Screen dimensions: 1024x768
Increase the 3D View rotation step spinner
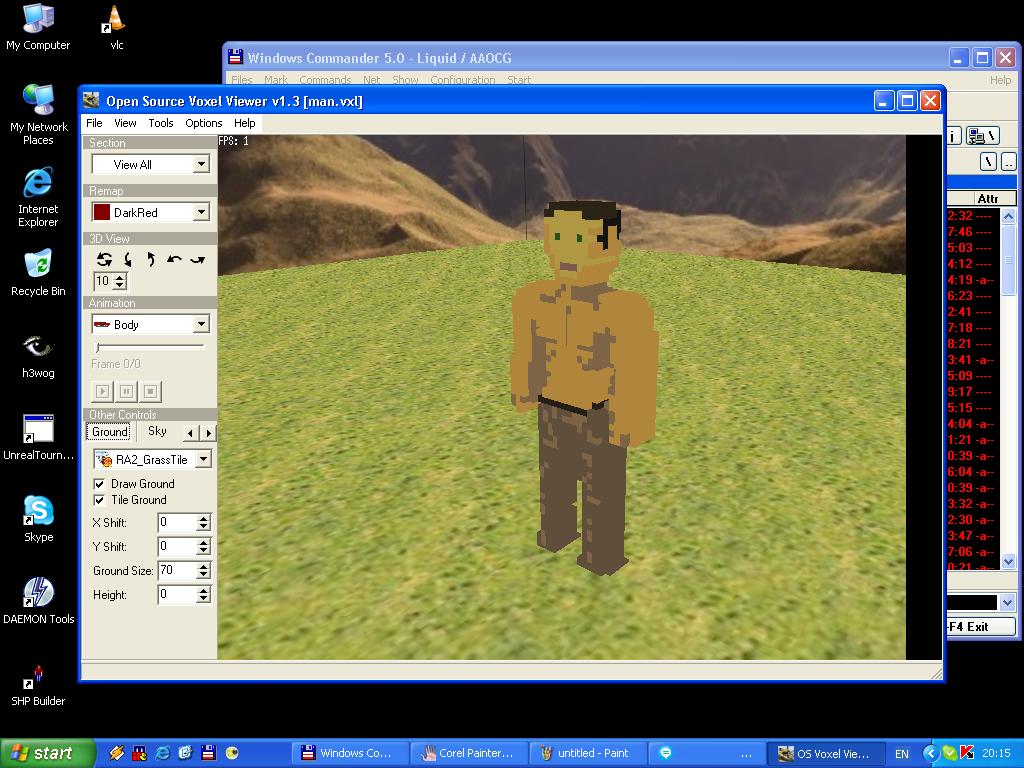(120, 278)
